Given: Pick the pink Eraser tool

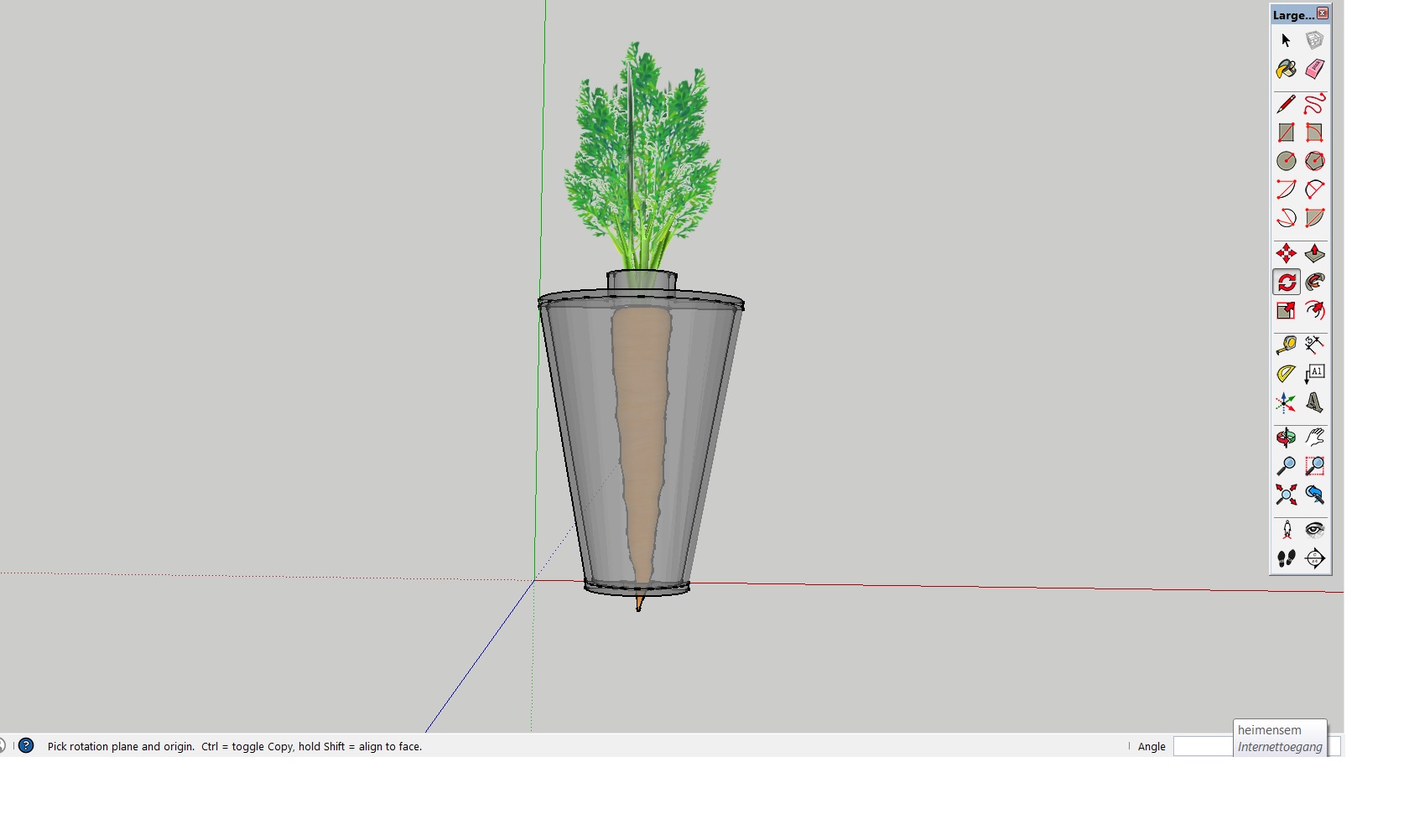Looking at the screenshot, I should (x=1314, y=69).
